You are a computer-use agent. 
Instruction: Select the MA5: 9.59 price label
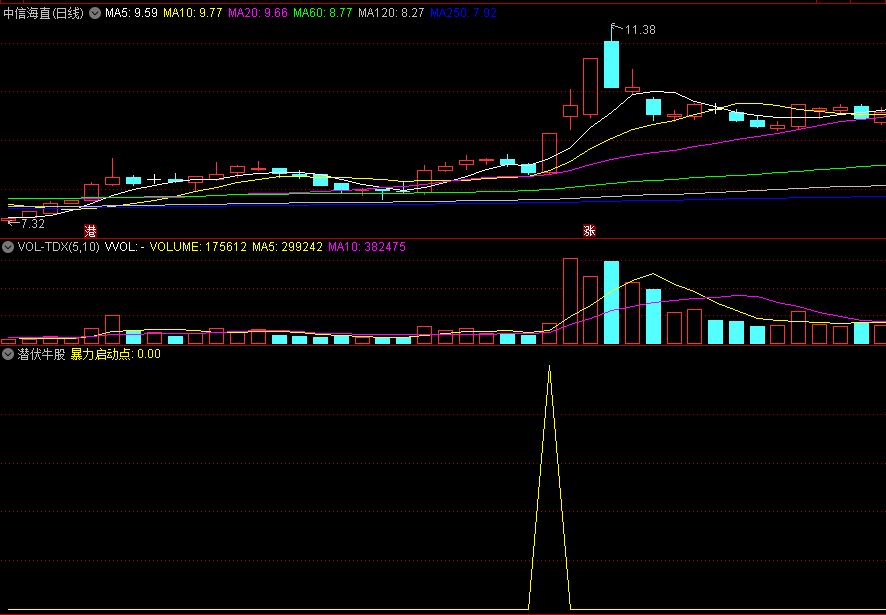pos(131,14)
